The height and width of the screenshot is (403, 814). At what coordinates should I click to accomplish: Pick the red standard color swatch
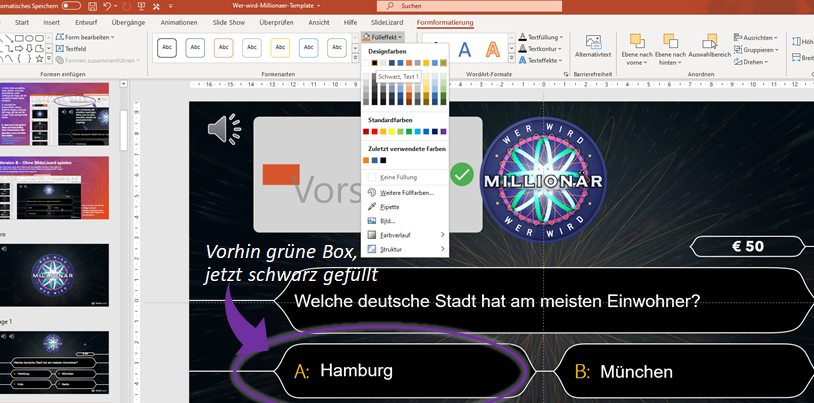374,131
